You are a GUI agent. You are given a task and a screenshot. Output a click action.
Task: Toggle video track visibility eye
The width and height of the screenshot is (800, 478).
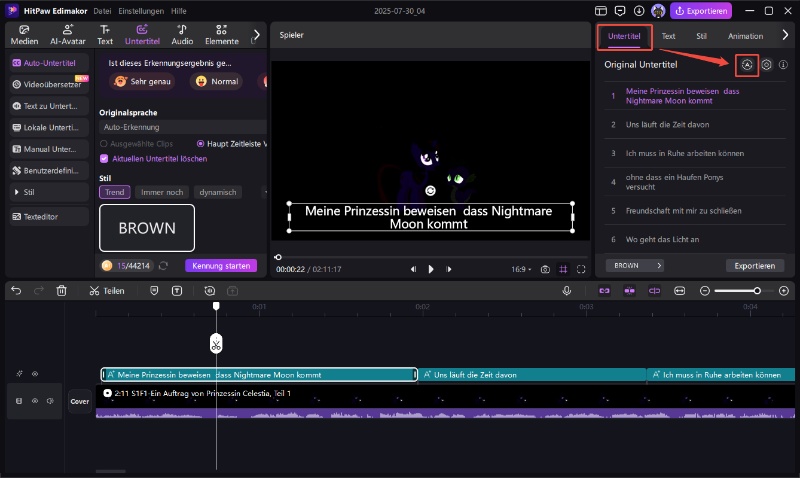pyautogui.click(x=35, y=401)
